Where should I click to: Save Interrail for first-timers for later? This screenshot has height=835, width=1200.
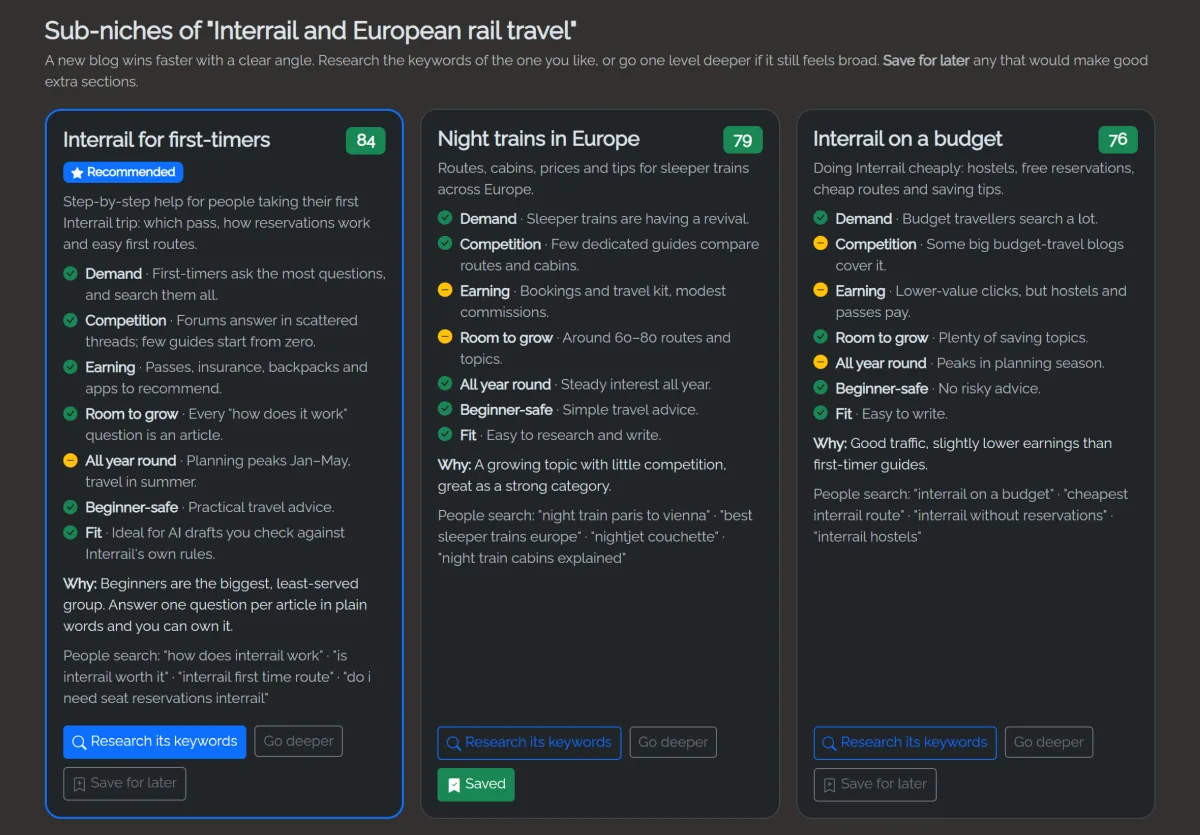[124, 784]
